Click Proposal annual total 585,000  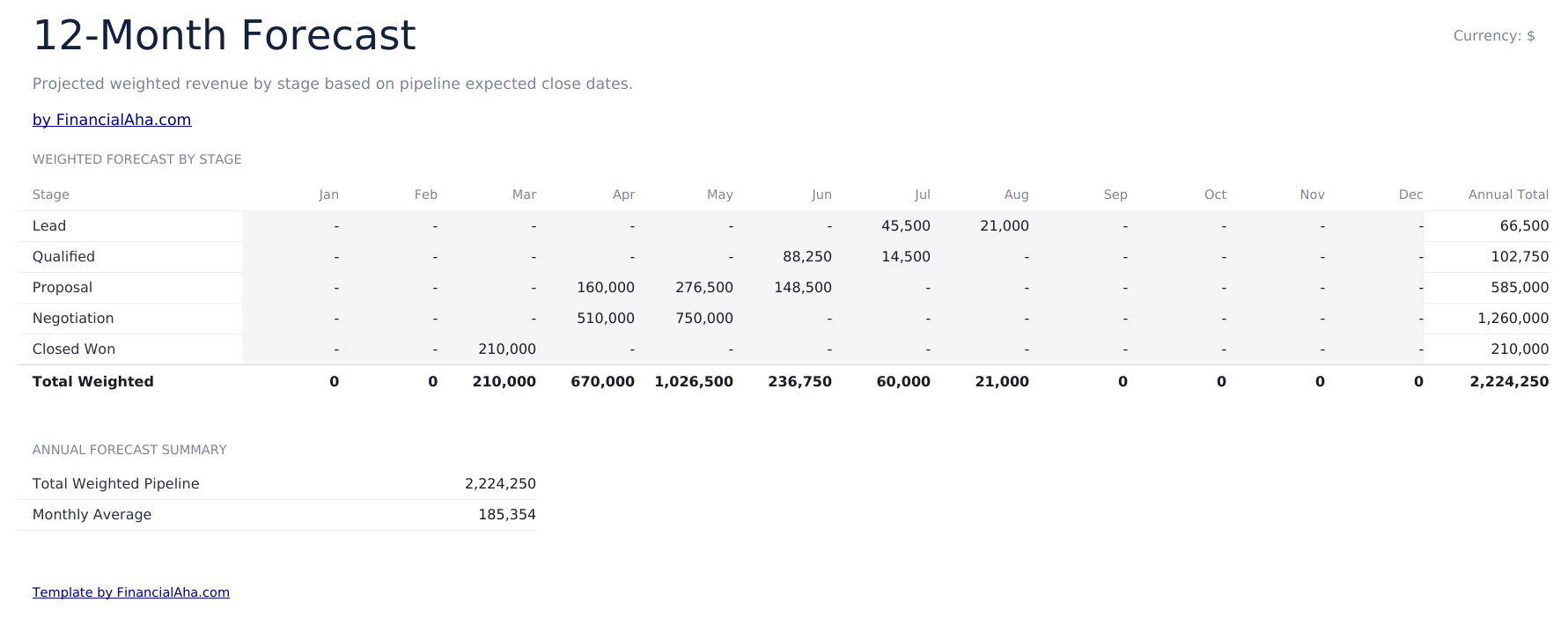(x=1520, y=288)
